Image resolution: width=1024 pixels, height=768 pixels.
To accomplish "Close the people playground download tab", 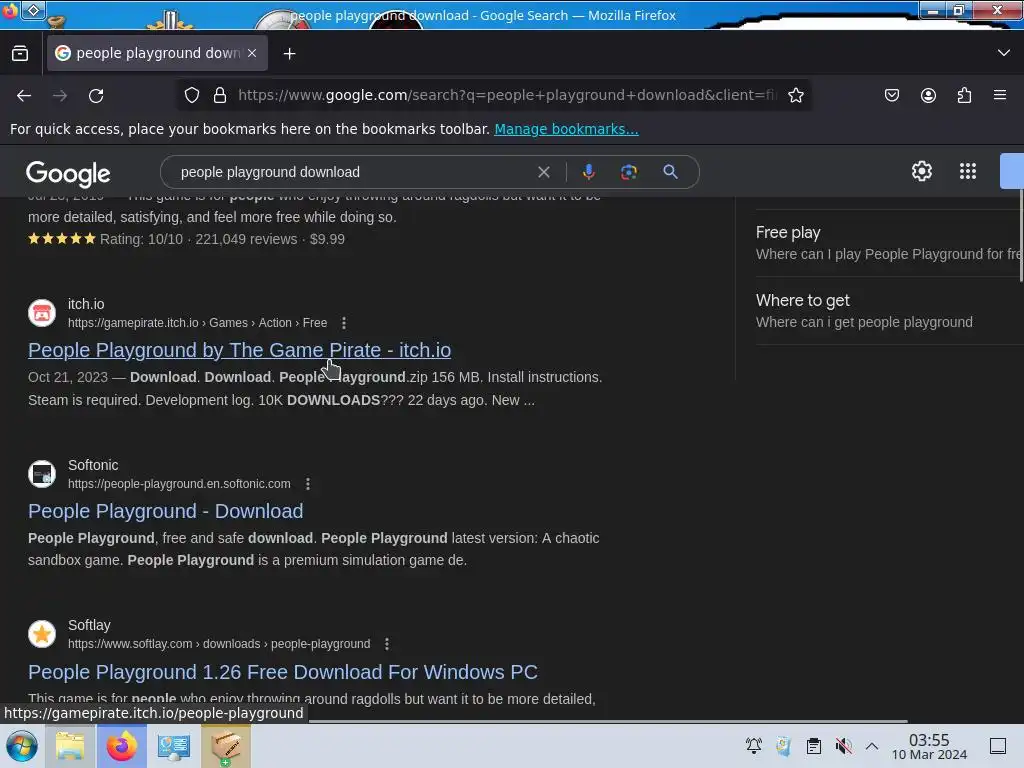I will [x=252, y=53].
